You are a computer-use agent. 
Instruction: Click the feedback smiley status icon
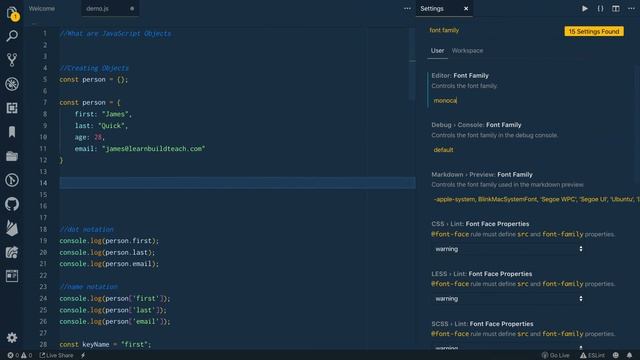[x=616, y=356]
